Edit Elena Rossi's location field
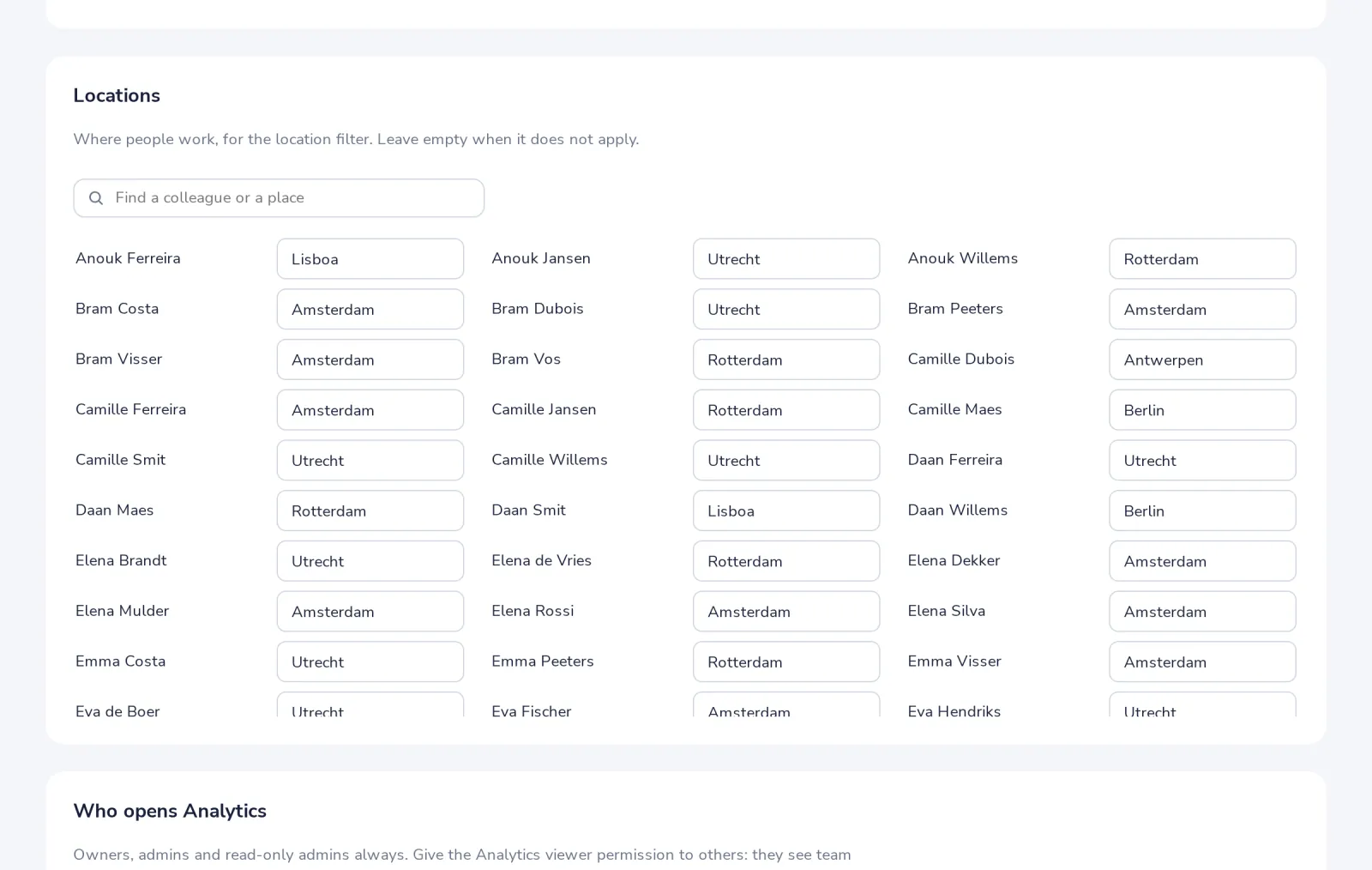Image resolution: width=1372 pixels, height=870 pixels. [786, 612]
